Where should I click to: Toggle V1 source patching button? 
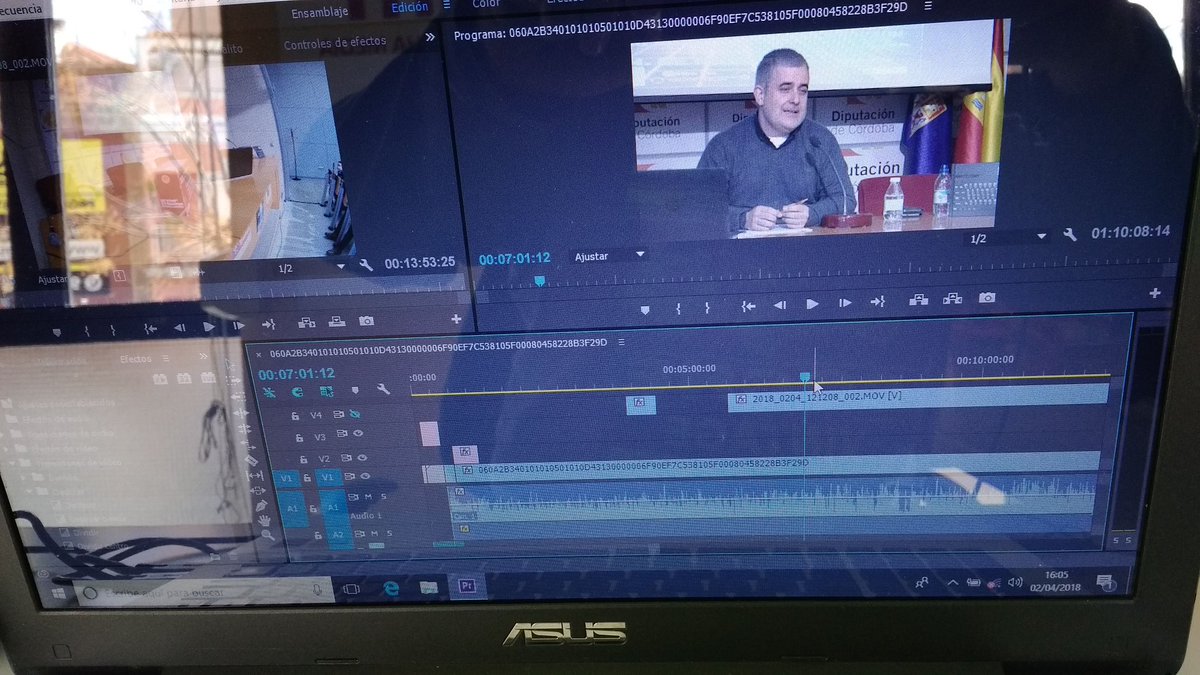pos(285,479)
